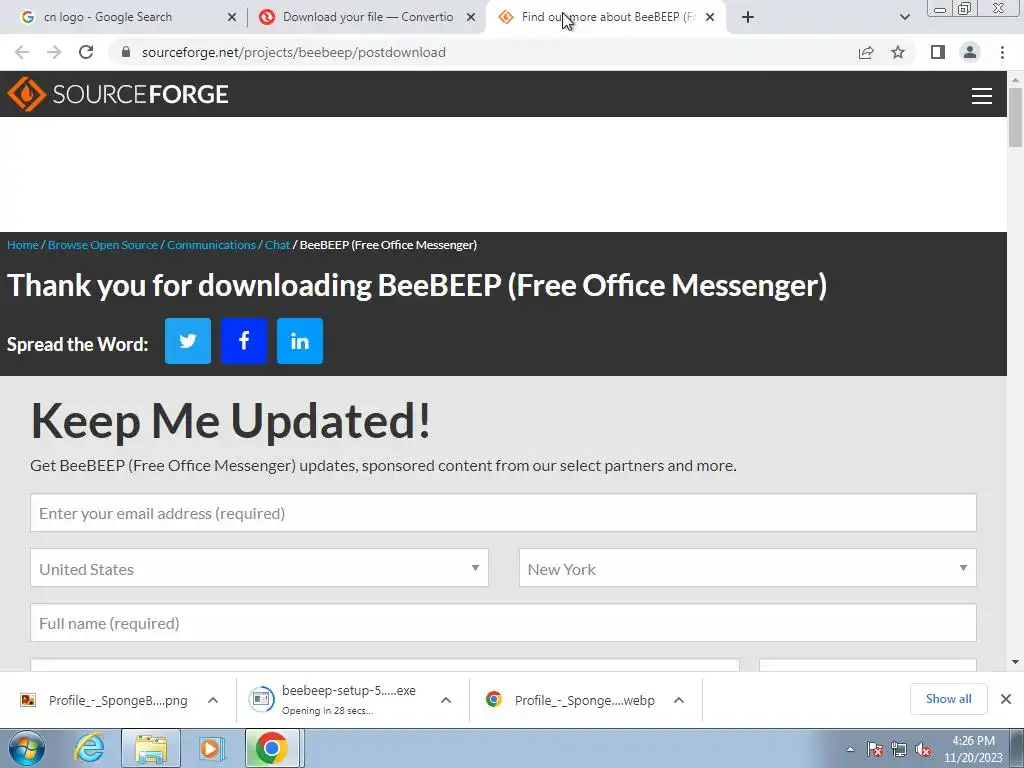Viewport: 1024px width, 768px height.
Task: Close the downloads bar
Action: (1006, 699)
